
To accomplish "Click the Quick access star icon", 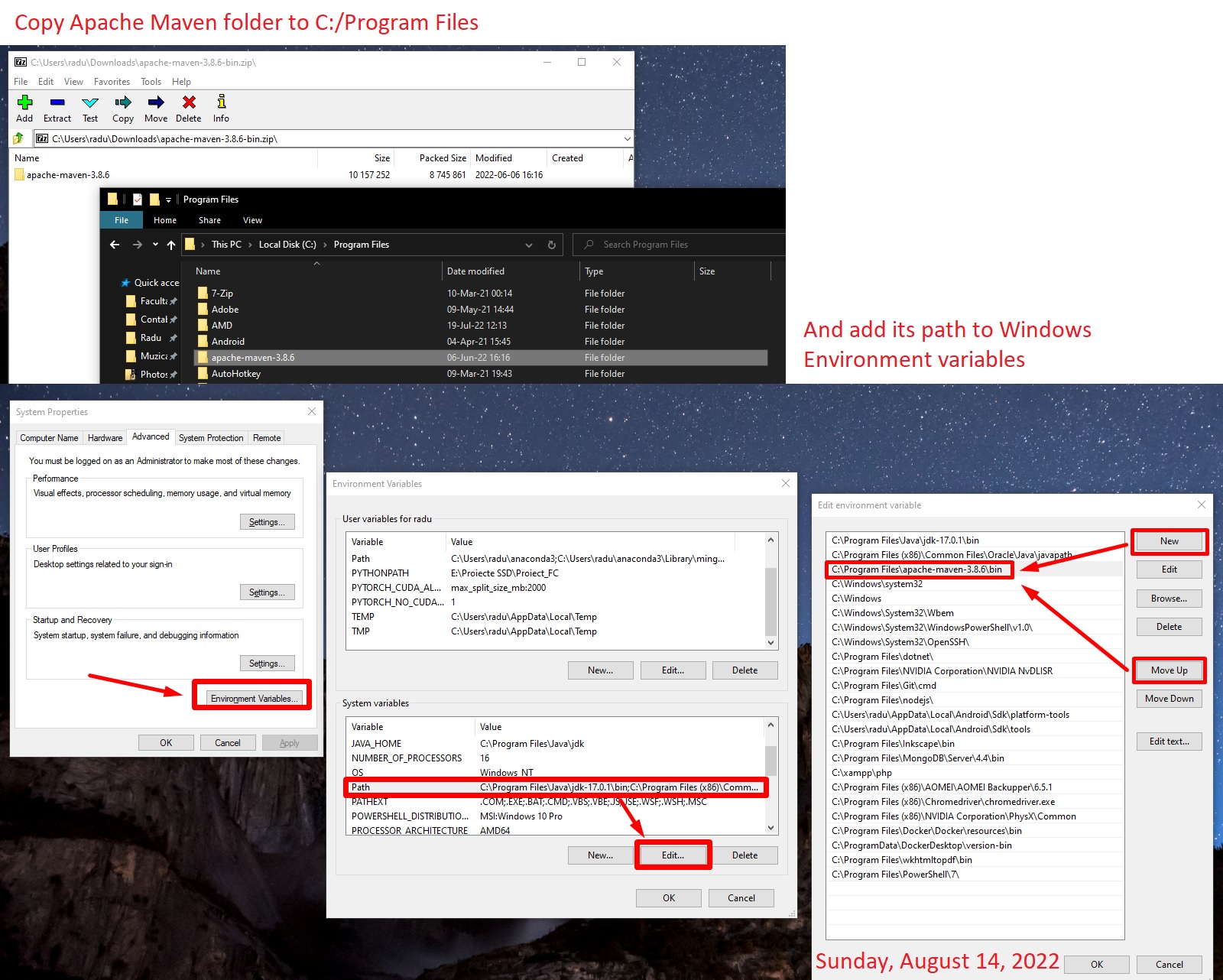I will point(125,283).
